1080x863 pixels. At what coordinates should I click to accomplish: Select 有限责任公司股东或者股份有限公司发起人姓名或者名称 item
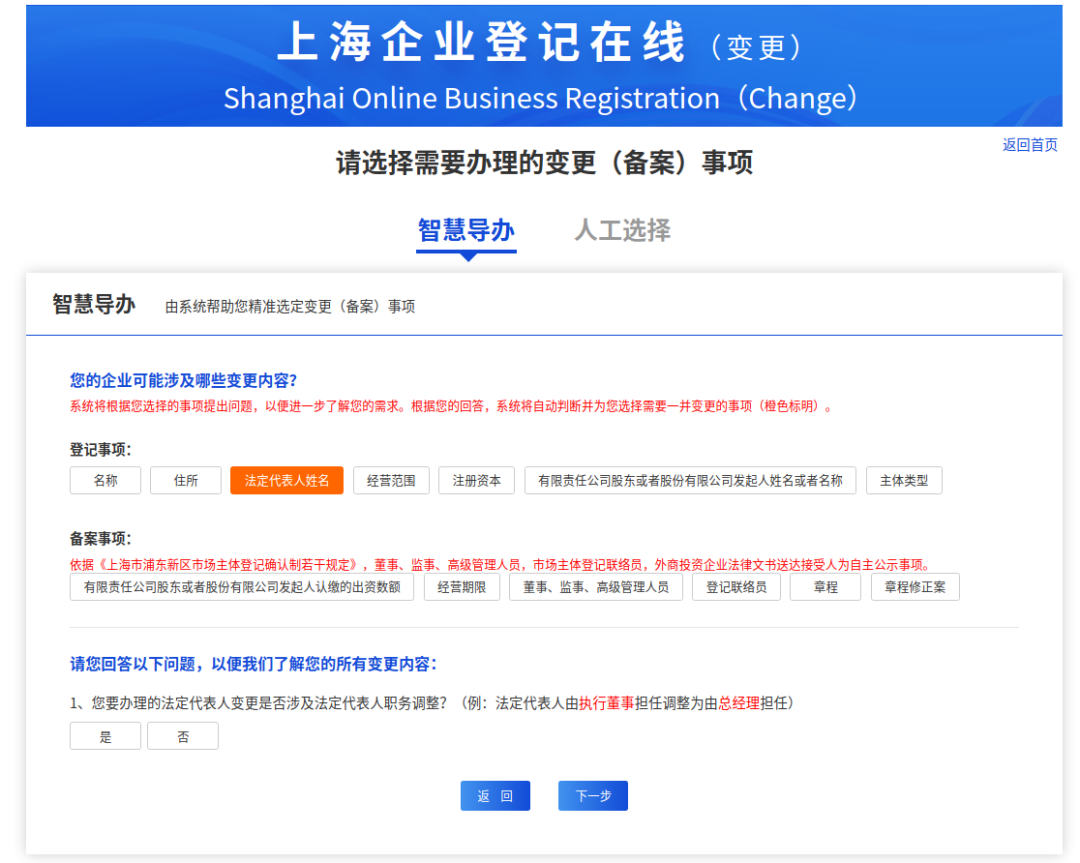coord(690,481)
